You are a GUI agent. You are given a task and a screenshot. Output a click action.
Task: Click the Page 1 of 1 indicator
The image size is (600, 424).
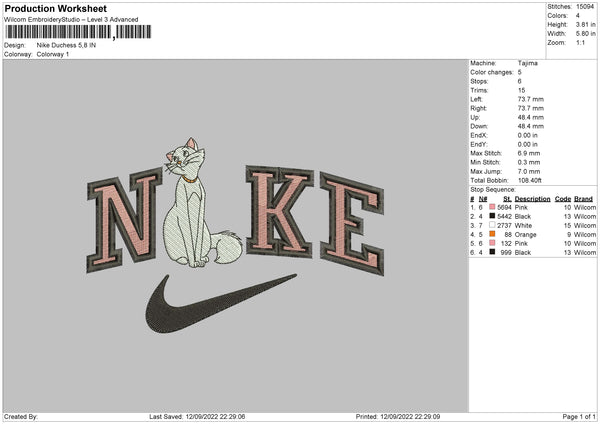click(579, 416)
